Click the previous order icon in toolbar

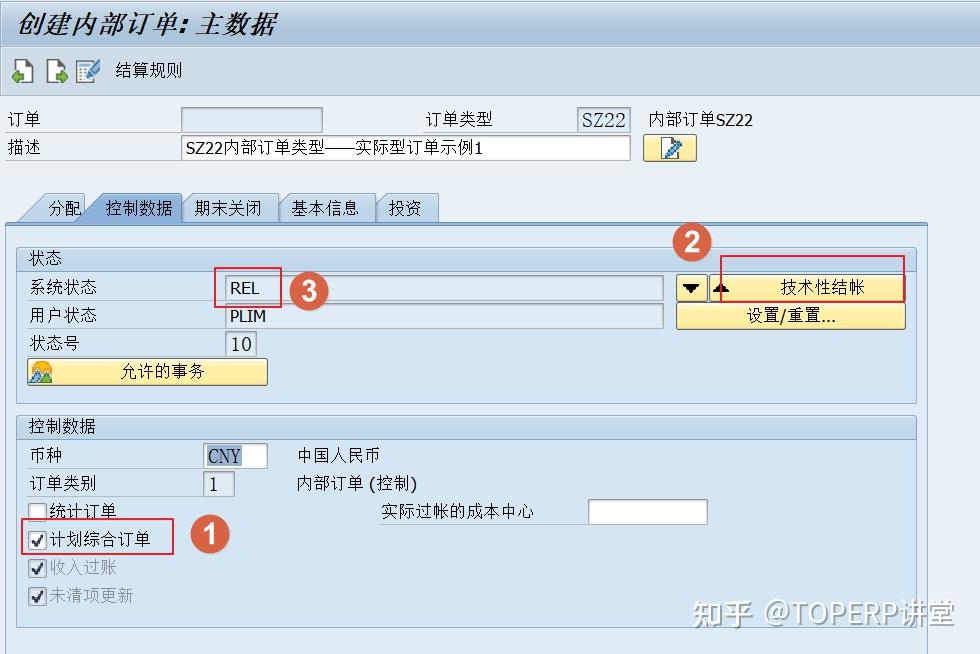(x=22, y=70)
